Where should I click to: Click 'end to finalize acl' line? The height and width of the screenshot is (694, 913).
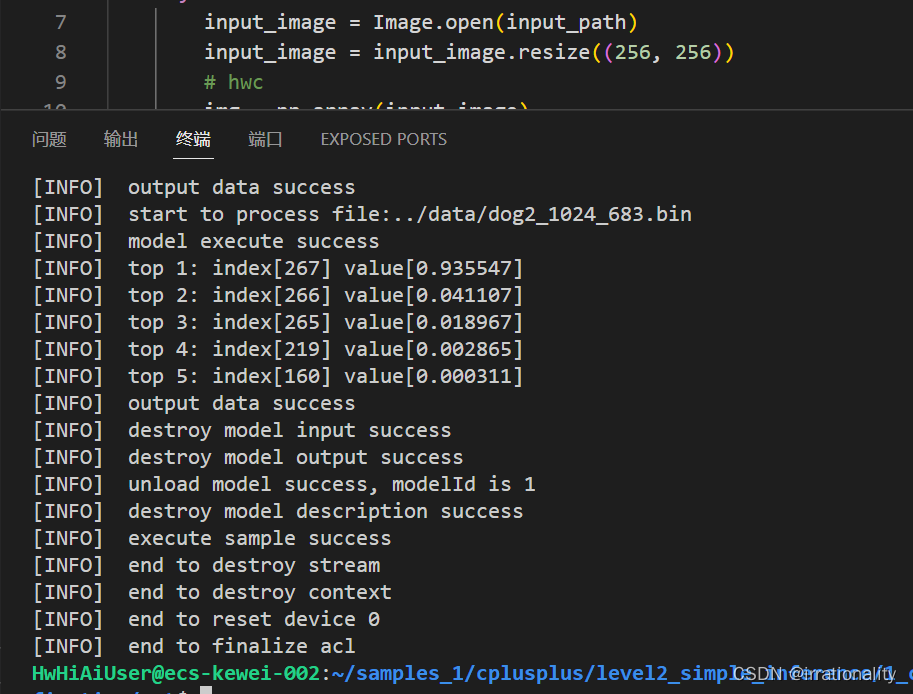click(x=194, y=646)
